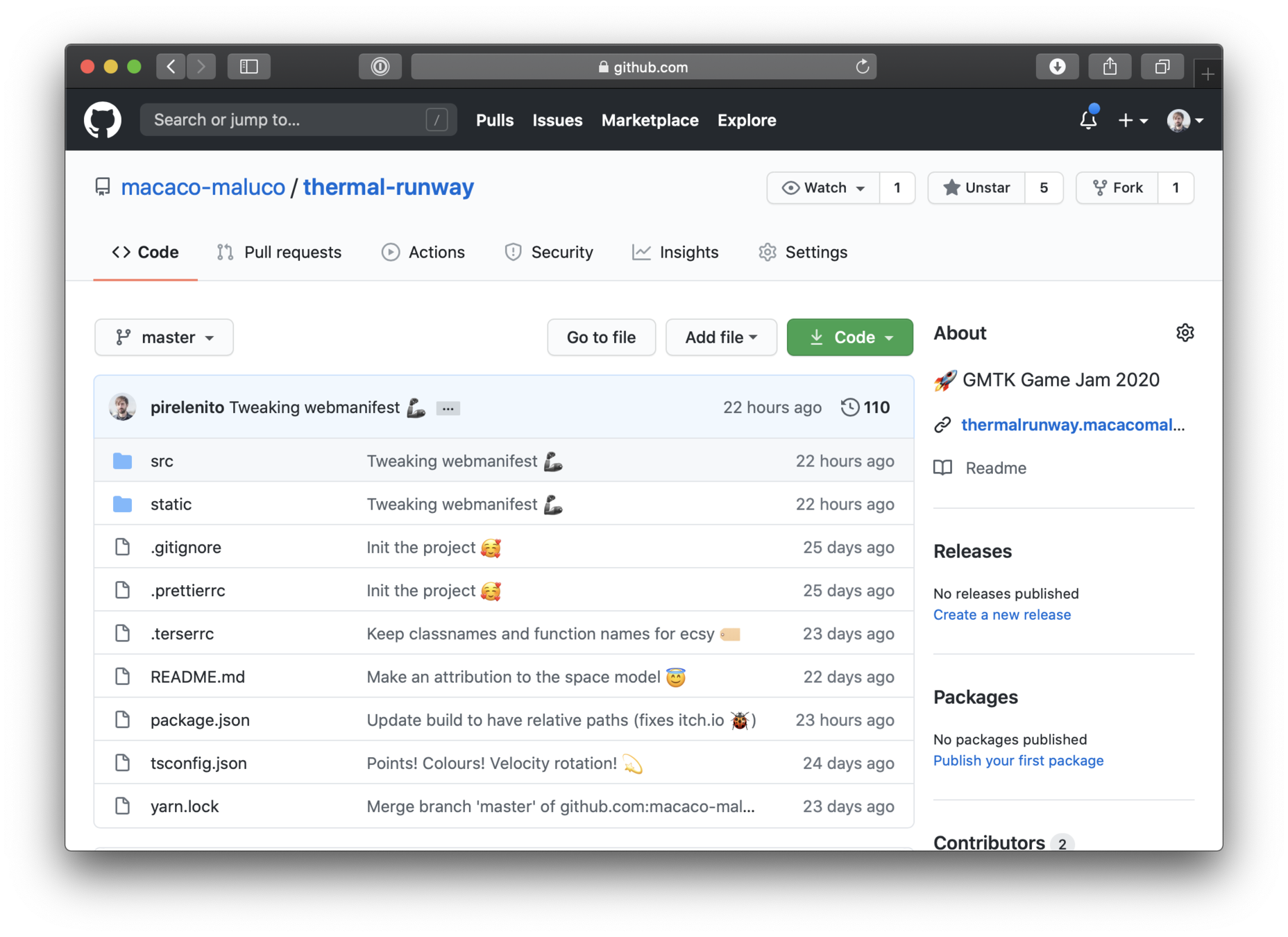The width and height of the screenshot is (1288, 937).
Task: Open Issues in top navigation
Action: click(557, 120)
